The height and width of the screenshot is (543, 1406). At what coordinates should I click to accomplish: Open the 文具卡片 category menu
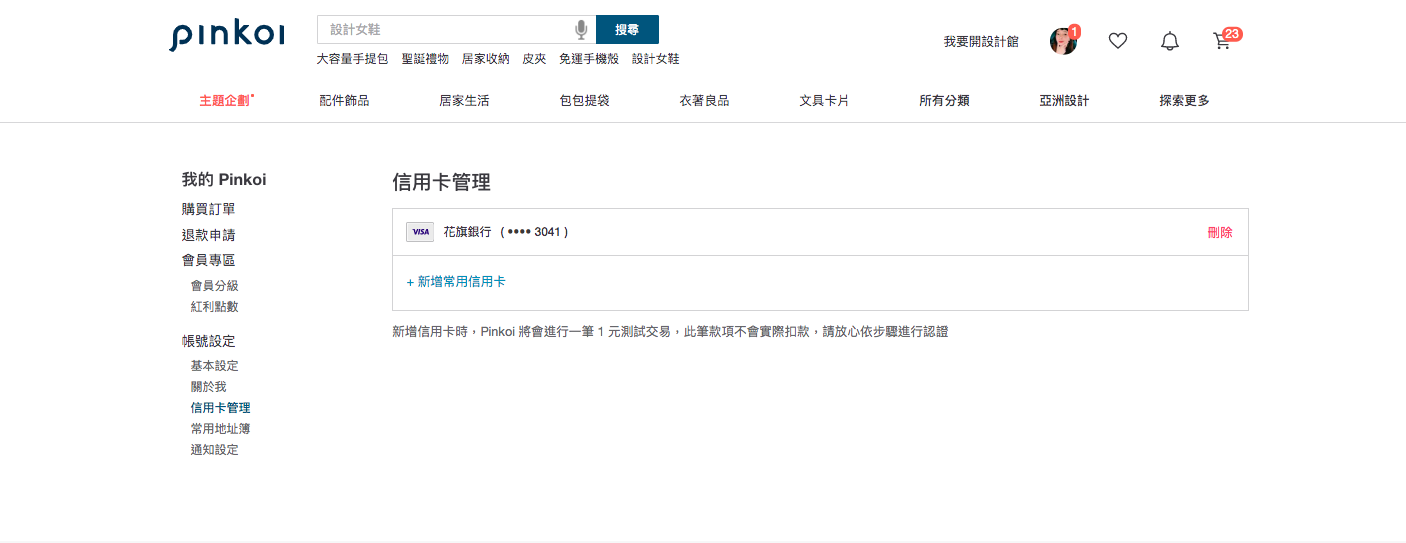pos(824,101)
